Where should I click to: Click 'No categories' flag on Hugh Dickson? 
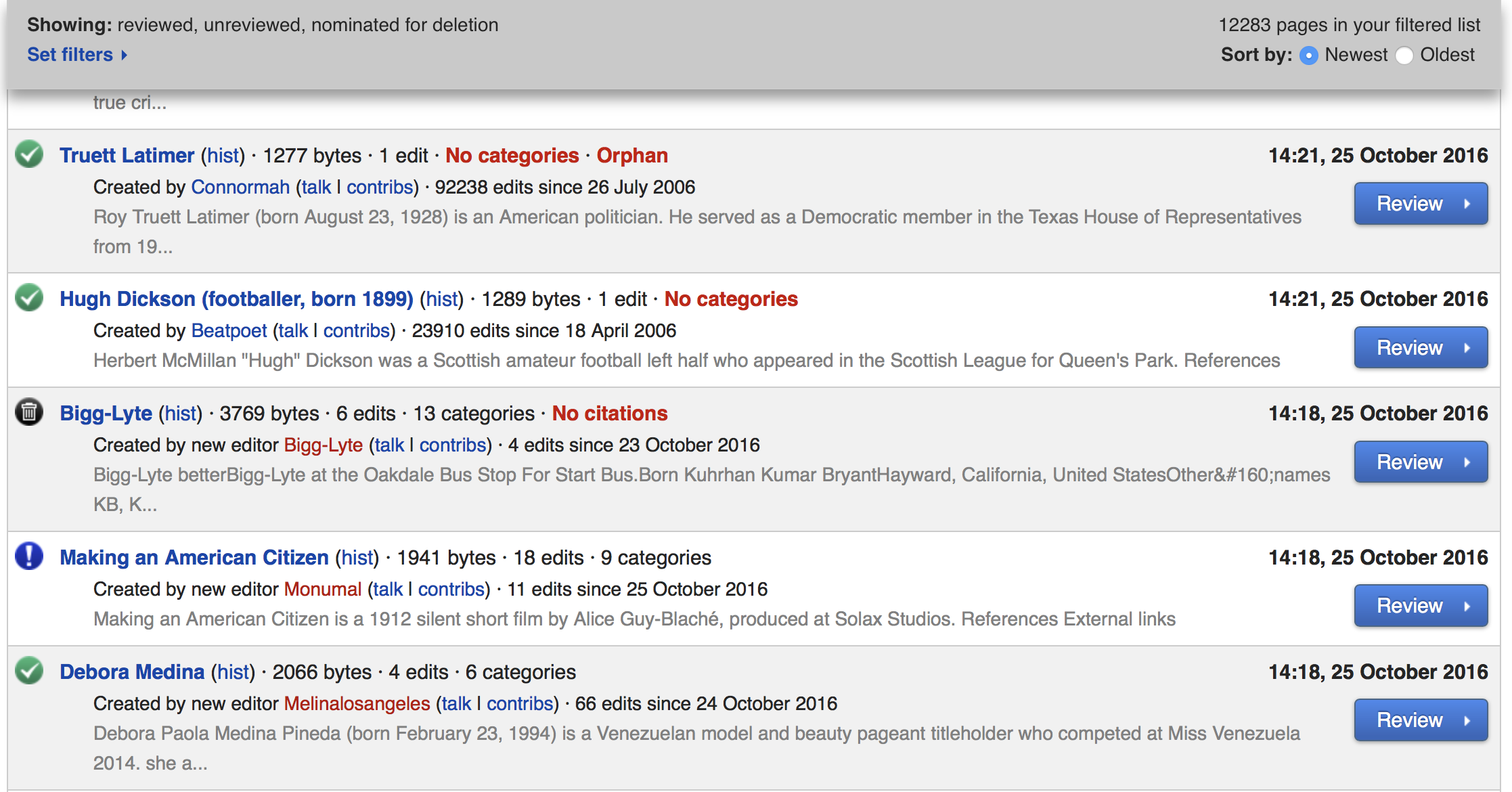pos(731,299)
